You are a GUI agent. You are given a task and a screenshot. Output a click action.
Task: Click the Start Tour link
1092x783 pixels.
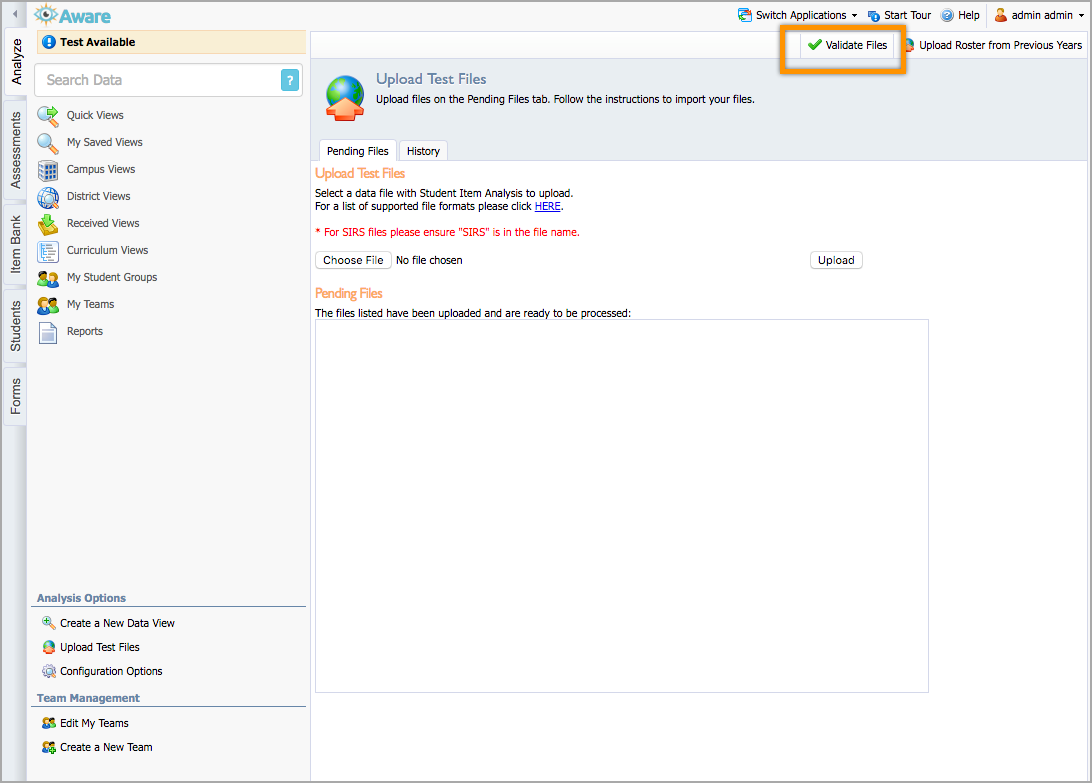click(x=907, y=15)
